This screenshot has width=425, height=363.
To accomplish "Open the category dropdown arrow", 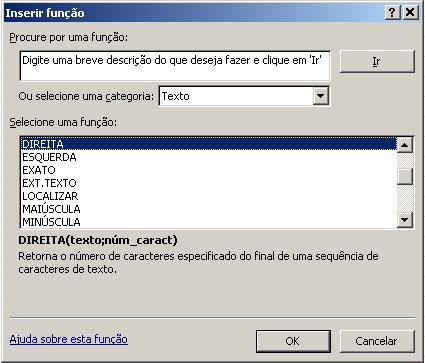I will 321,96.
